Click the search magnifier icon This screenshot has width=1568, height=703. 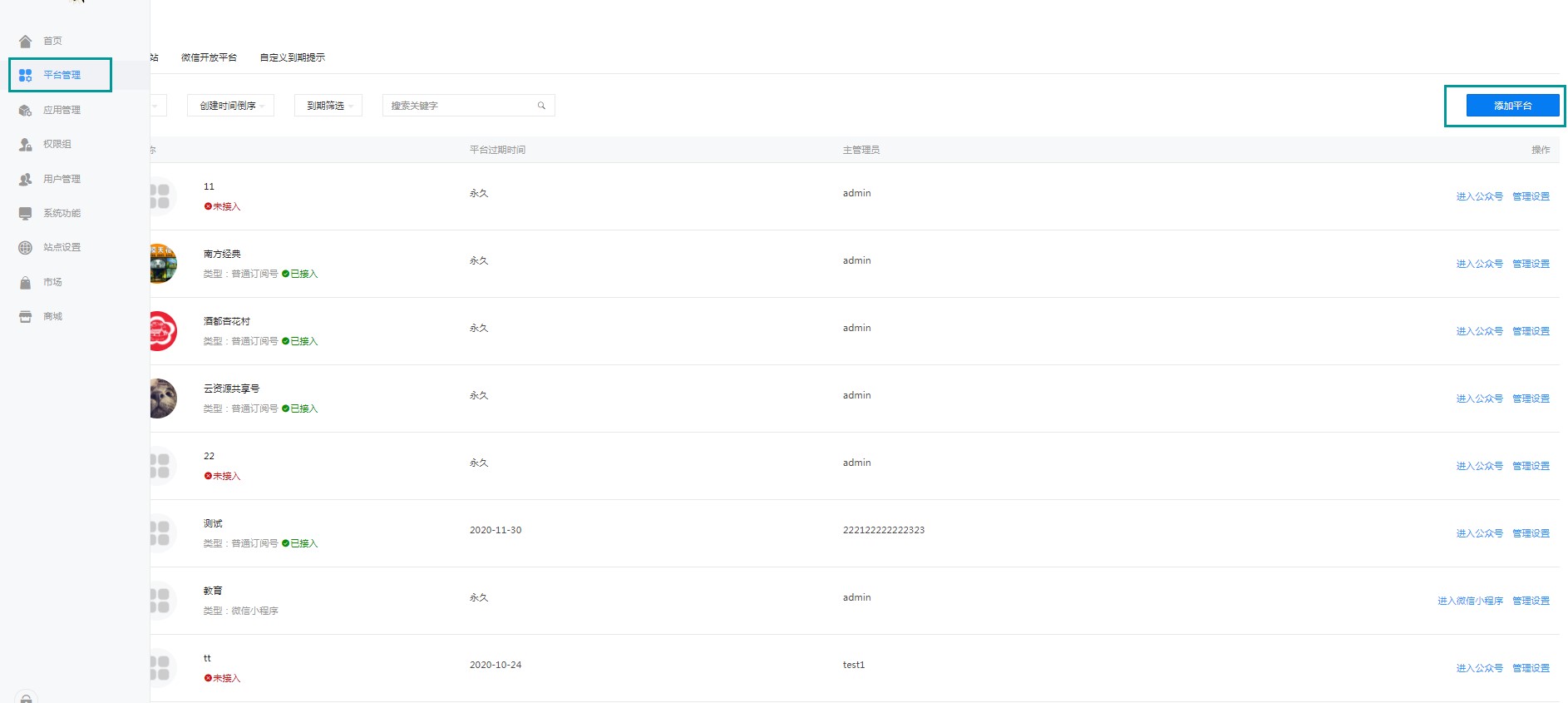tap(541, 106)
